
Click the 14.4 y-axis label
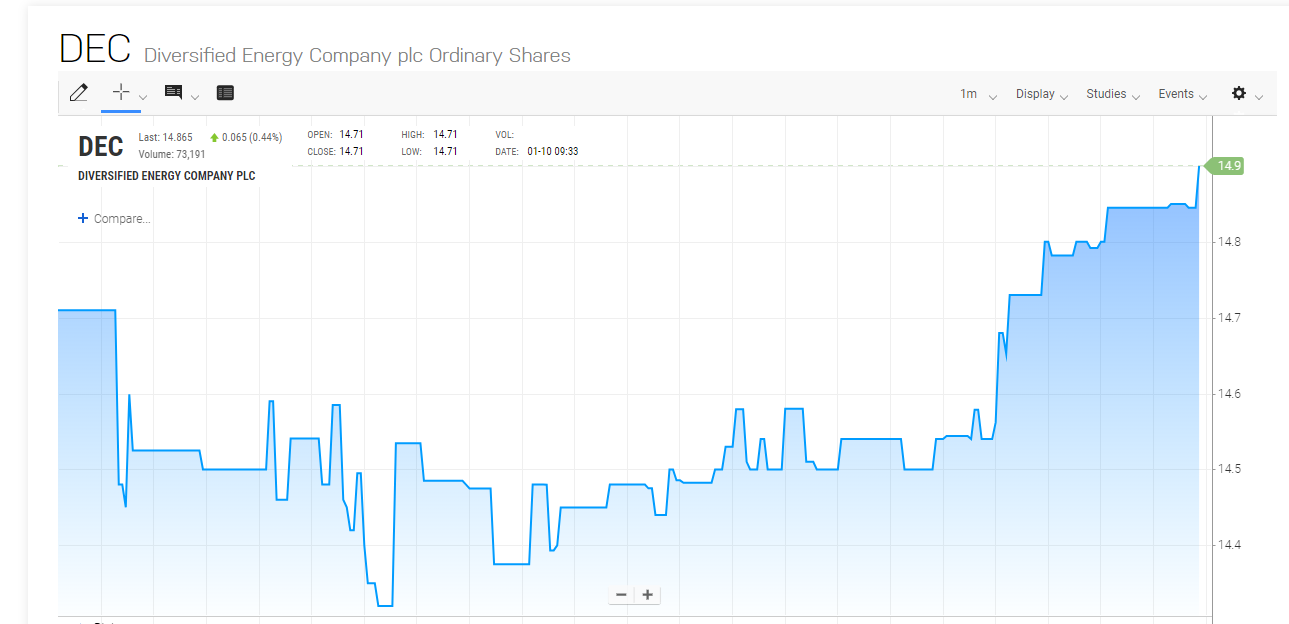1229,545
